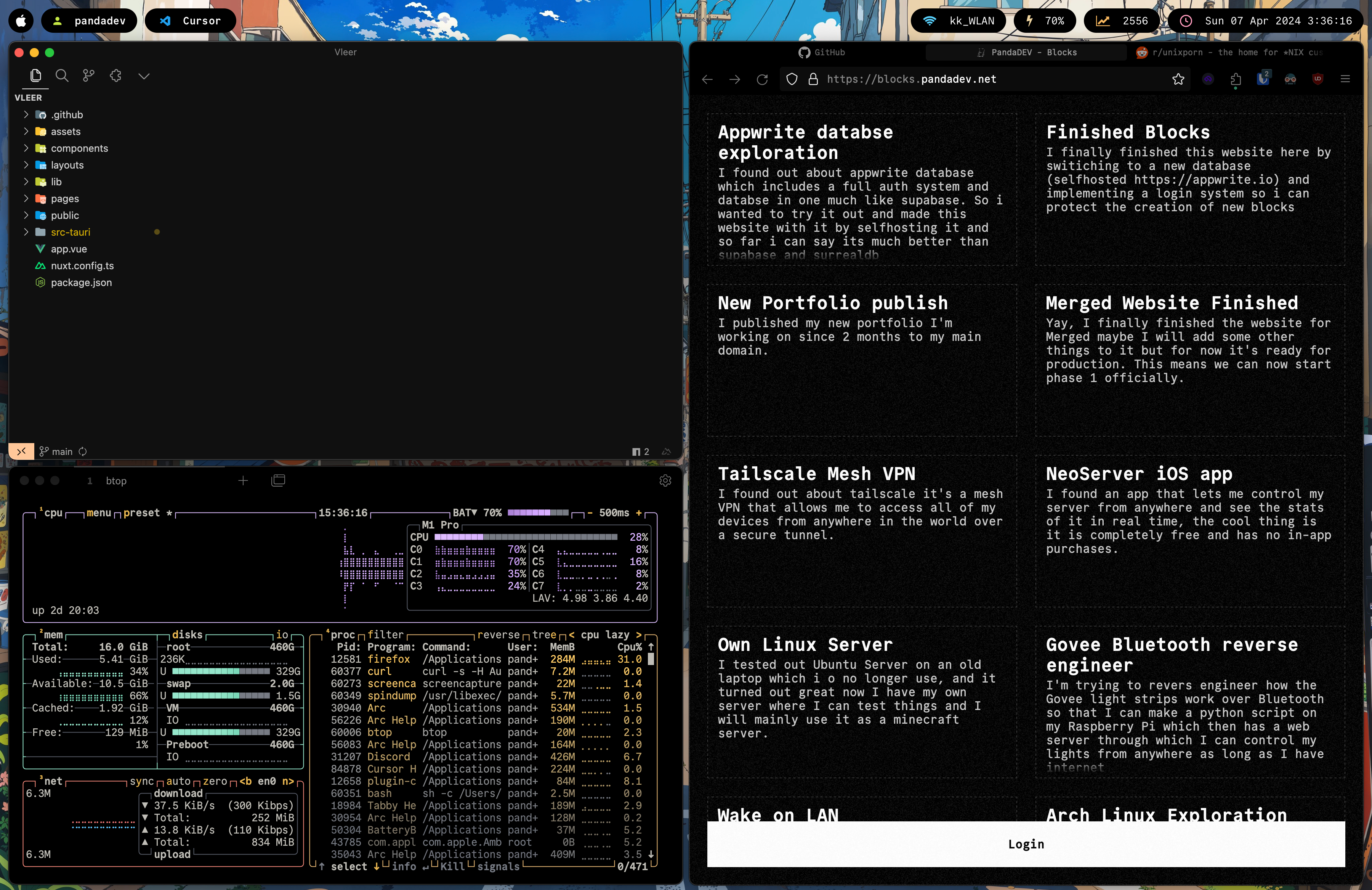This screenshot has width=1372, height=890.
Task: Open the browser hamburger menu
Action: [x=1345, y=79]
